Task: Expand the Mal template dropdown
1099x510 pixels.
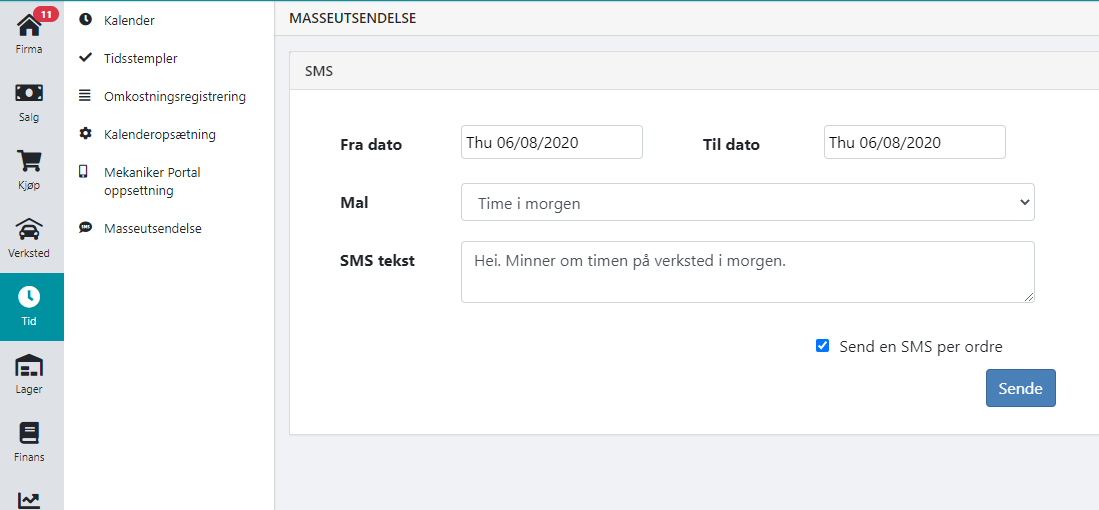Action: 747,202
